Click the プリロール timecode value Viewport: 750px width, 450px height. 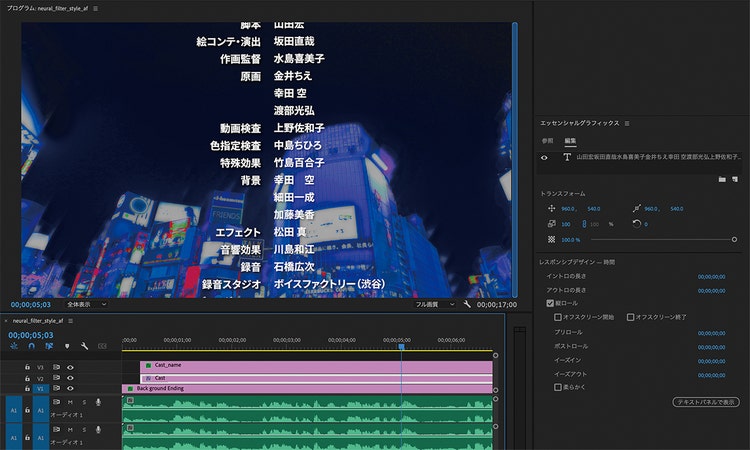(711, 333)
